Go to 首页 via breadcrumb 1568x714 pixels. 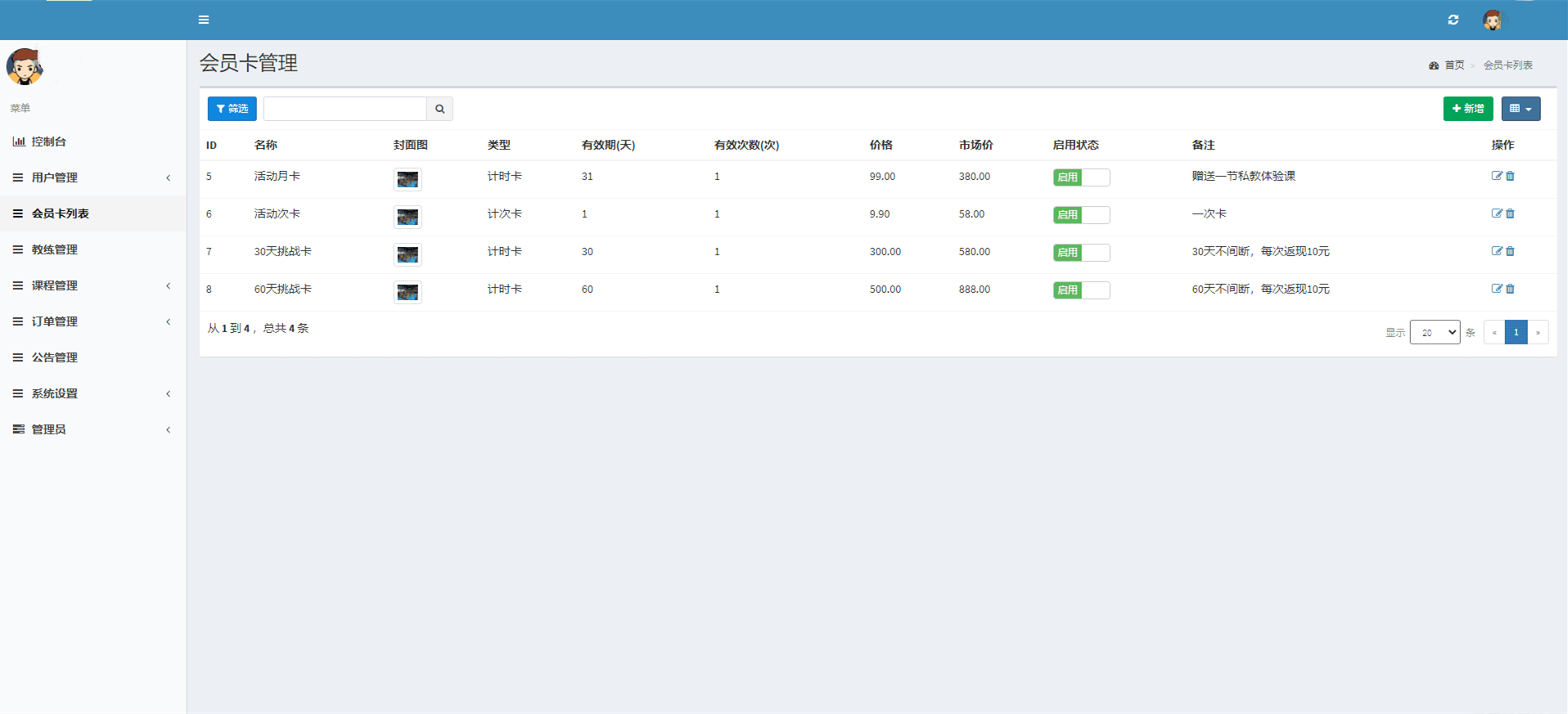[x=1454, y=65]
